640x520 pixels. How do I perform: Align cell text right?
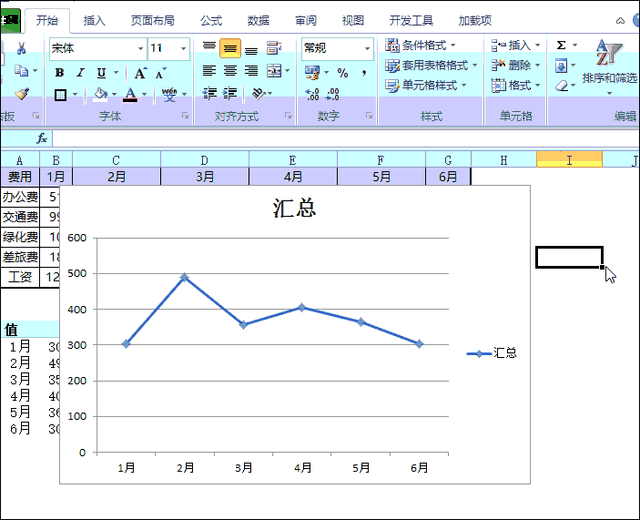(x=251, y=71)
